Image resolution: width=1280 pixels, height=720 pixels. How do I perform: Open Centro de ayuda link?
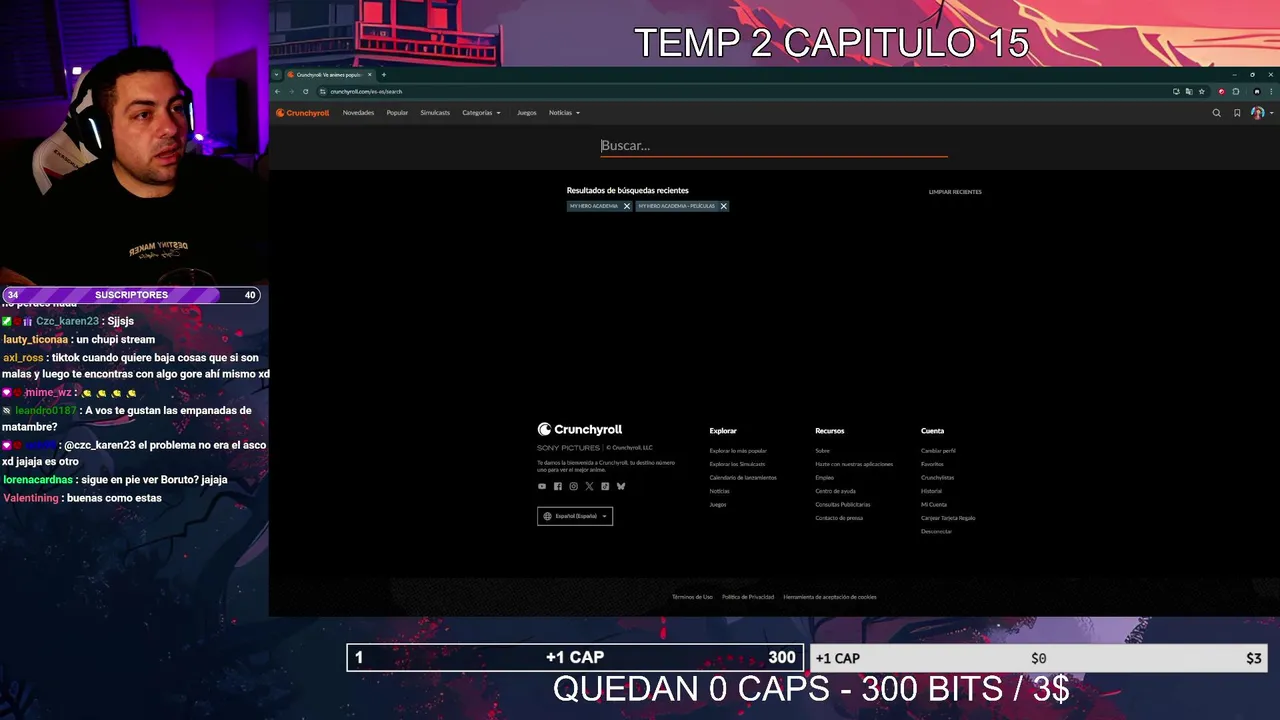click(x=835, y=491)
